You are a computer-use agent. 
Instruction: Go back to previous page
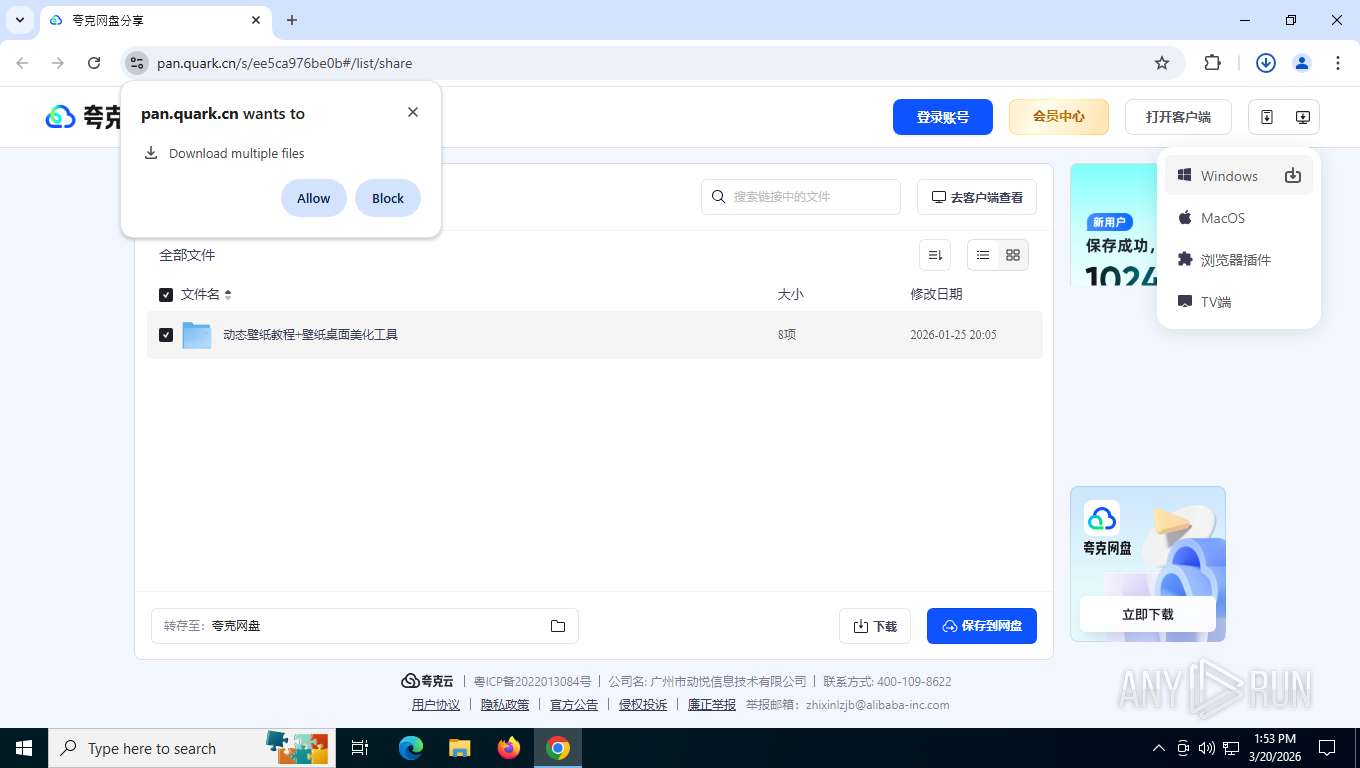point(22,63)
